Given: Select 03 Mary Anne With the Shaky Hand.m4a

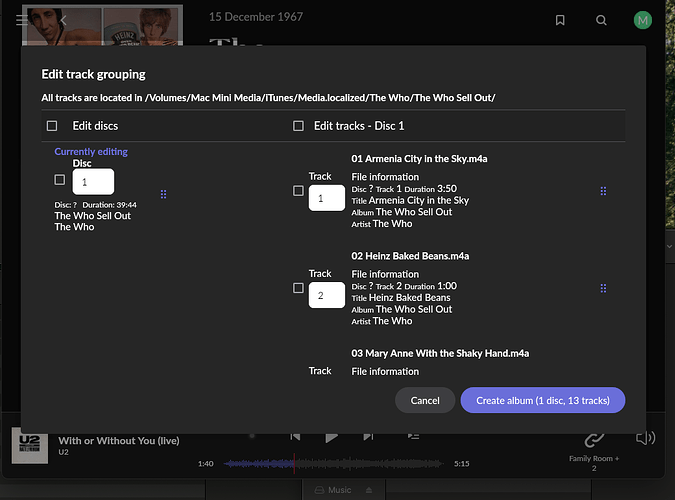Looking at the screenshot, I should (x=440, y=354).
